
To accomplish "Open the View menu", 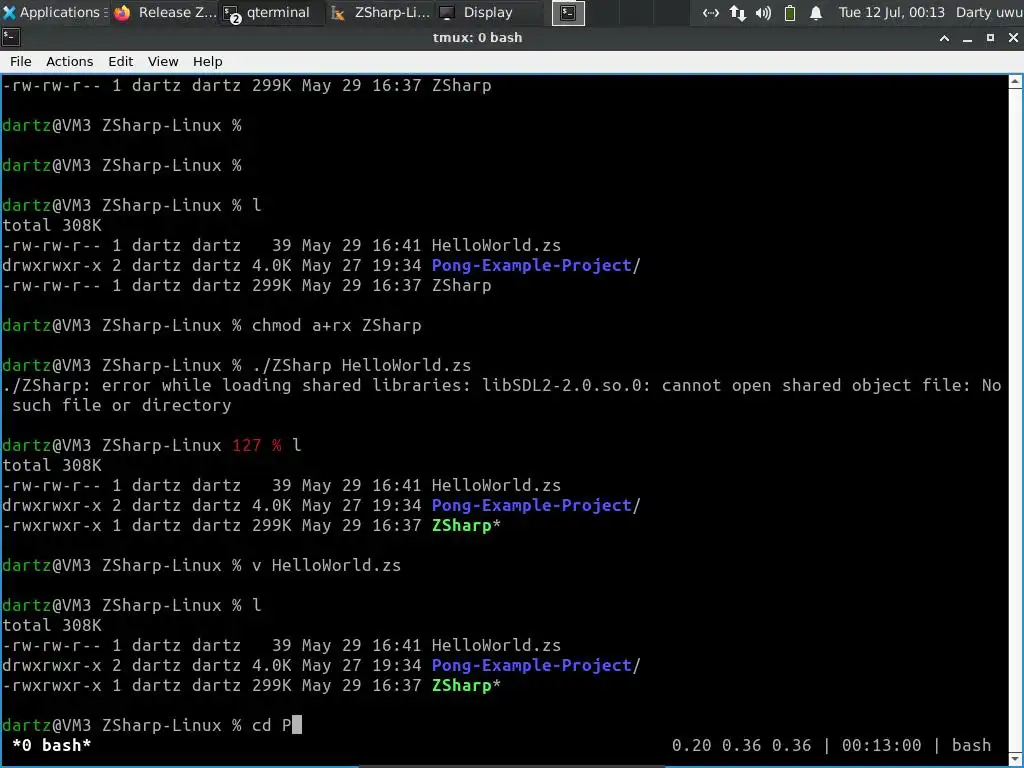I will pyautogui.click(x=163, y=61).
